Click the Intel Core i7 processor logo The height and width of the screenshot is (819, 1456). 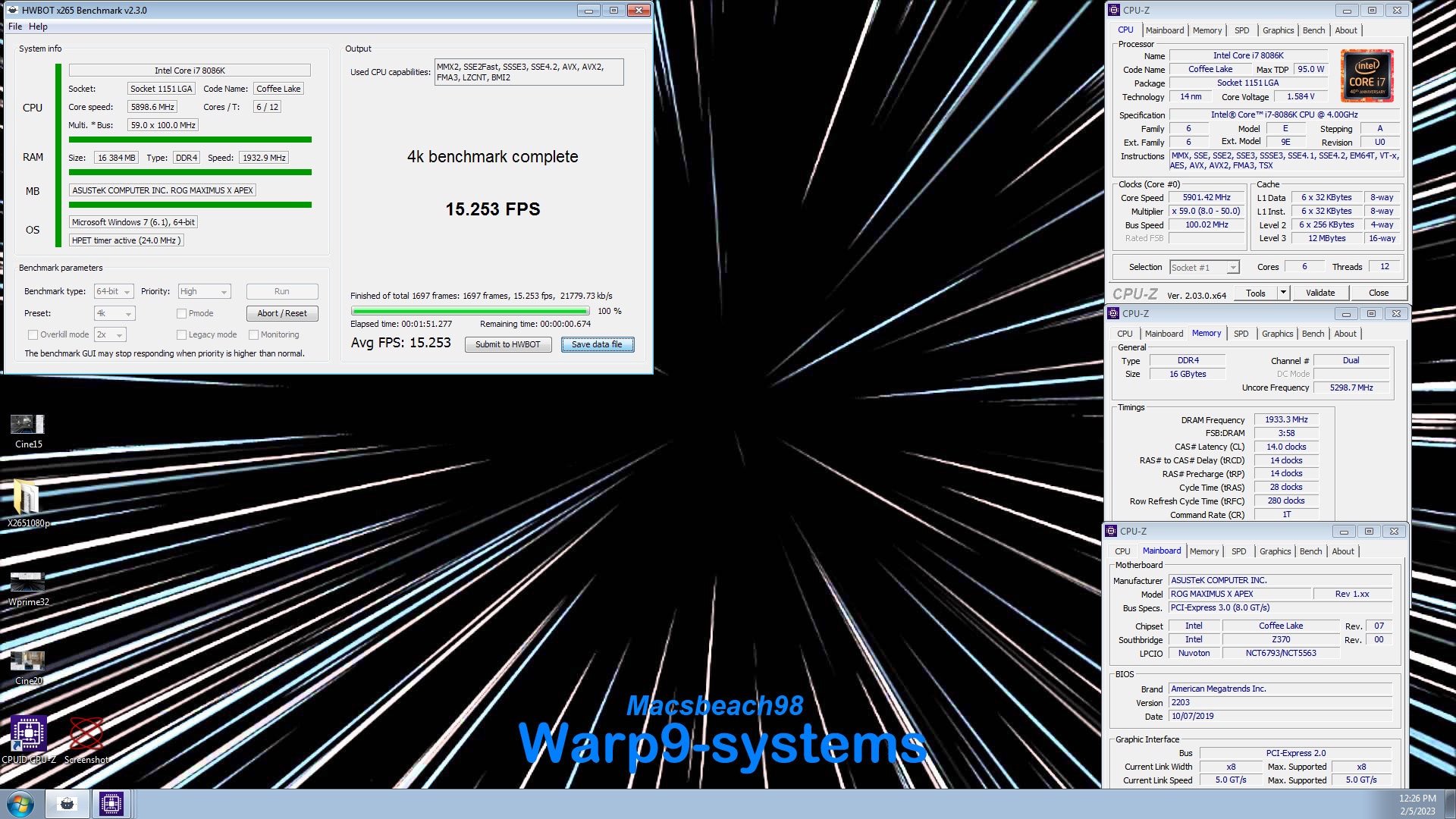click(1367, 77)
